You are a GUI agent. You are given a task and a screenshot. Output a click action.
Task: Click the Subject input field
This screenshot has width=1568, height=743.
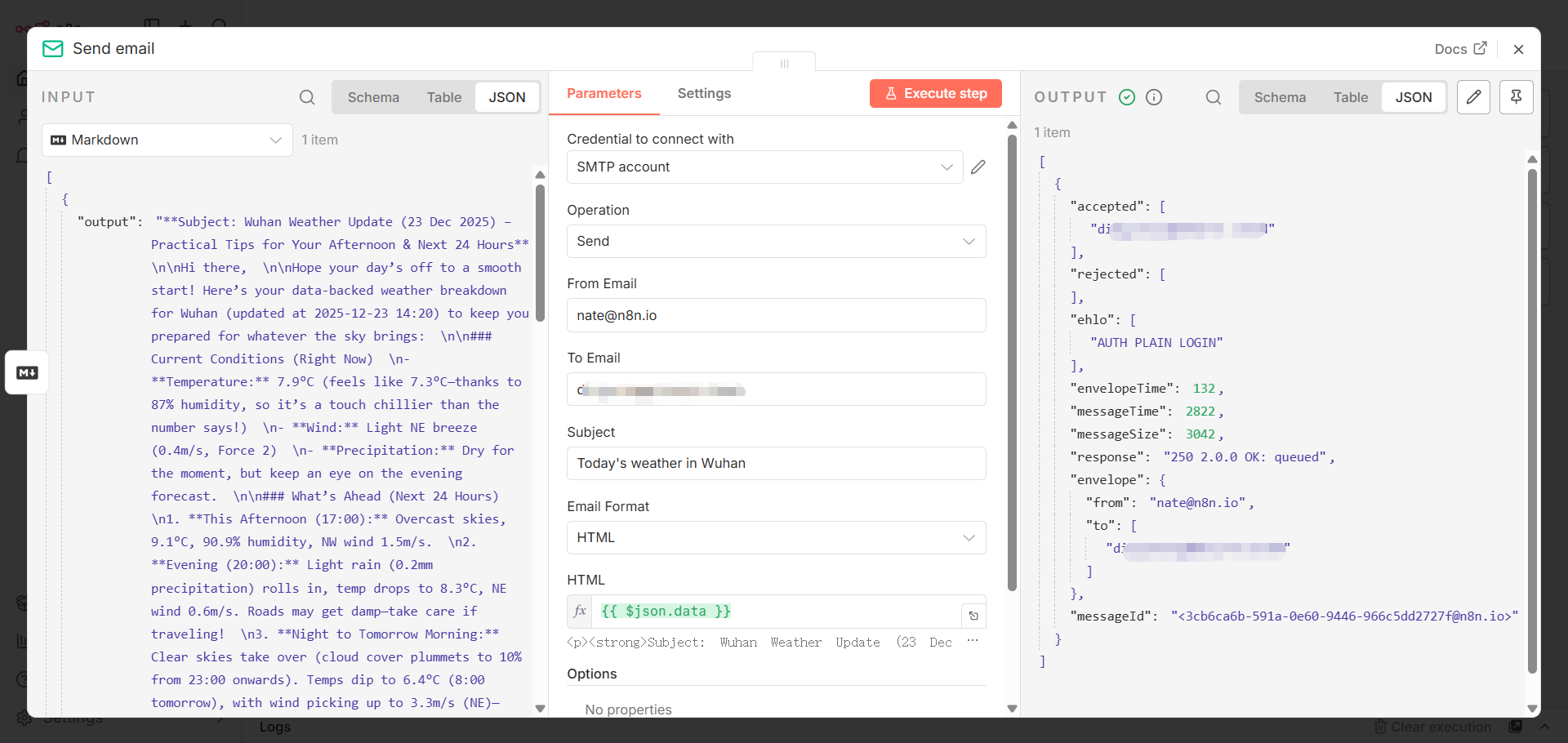point(776,463)
